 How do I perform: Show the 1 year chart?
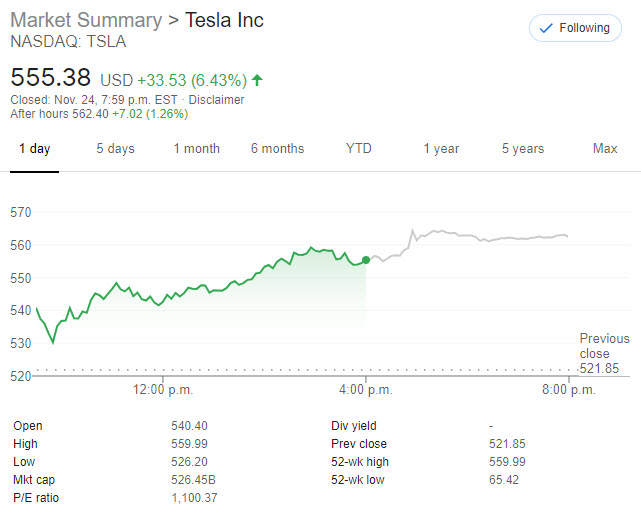440,148
